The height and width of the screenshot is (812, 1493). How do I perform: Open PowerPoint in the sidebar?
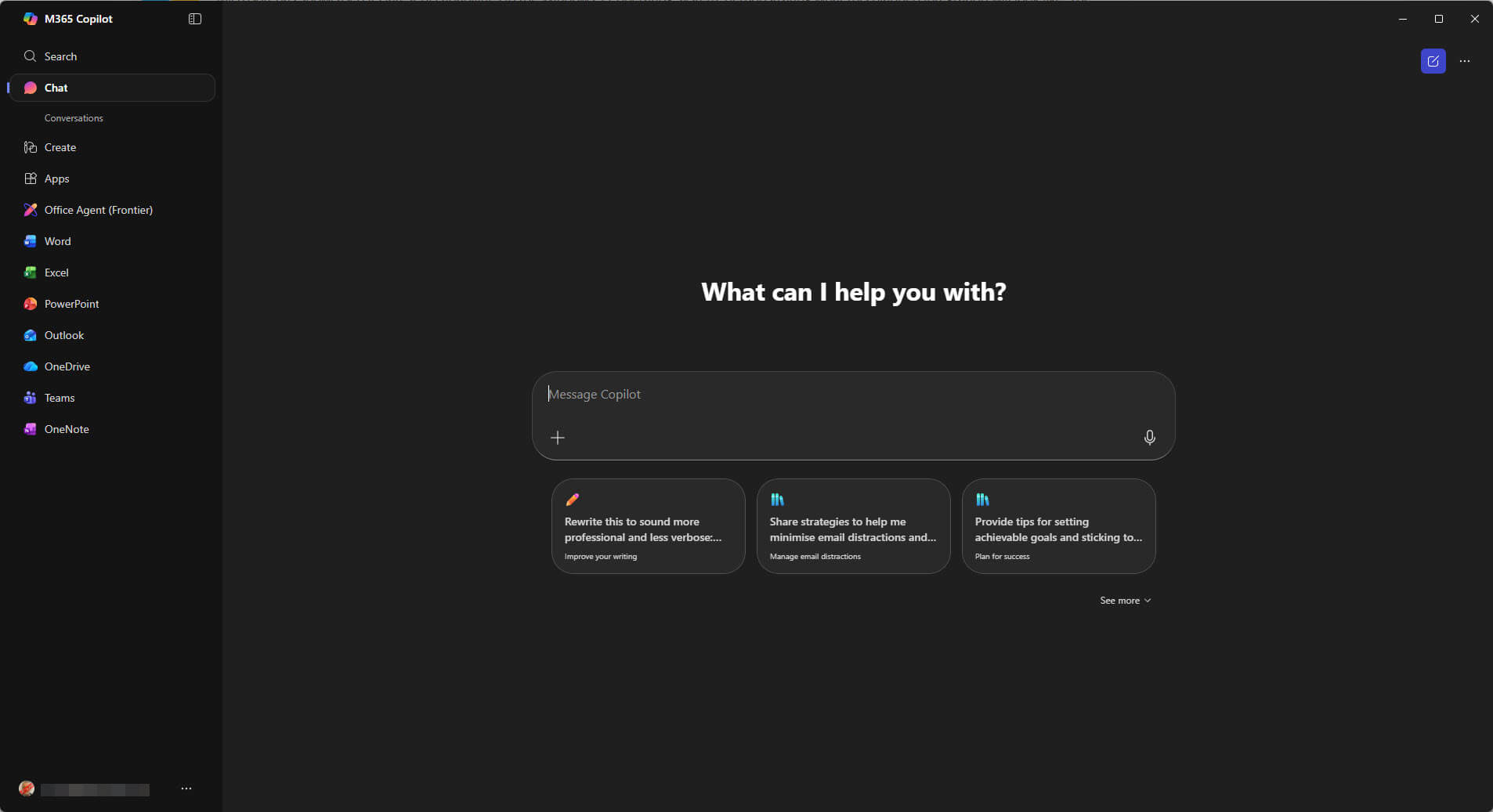coord(71,304)
